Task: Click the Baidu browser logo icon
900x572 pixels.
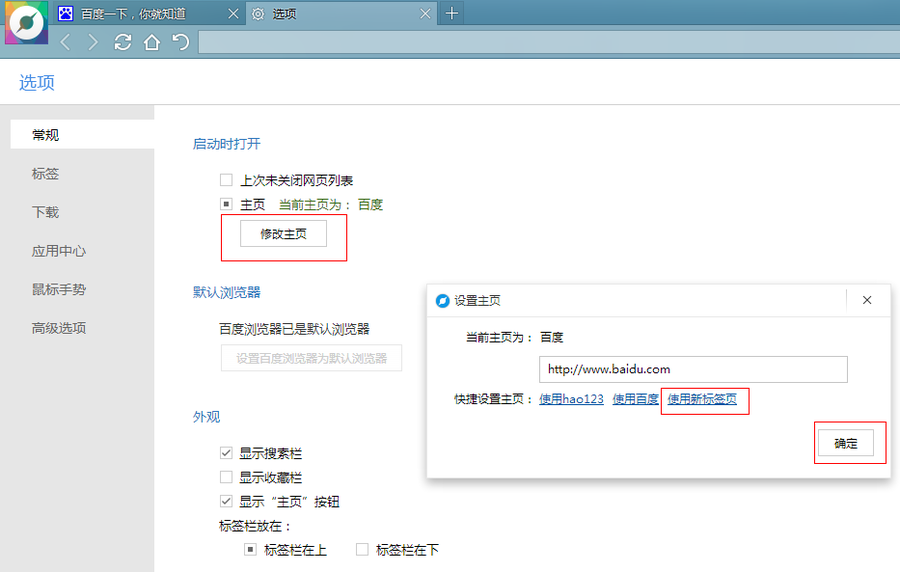Action: coord(26,24)
